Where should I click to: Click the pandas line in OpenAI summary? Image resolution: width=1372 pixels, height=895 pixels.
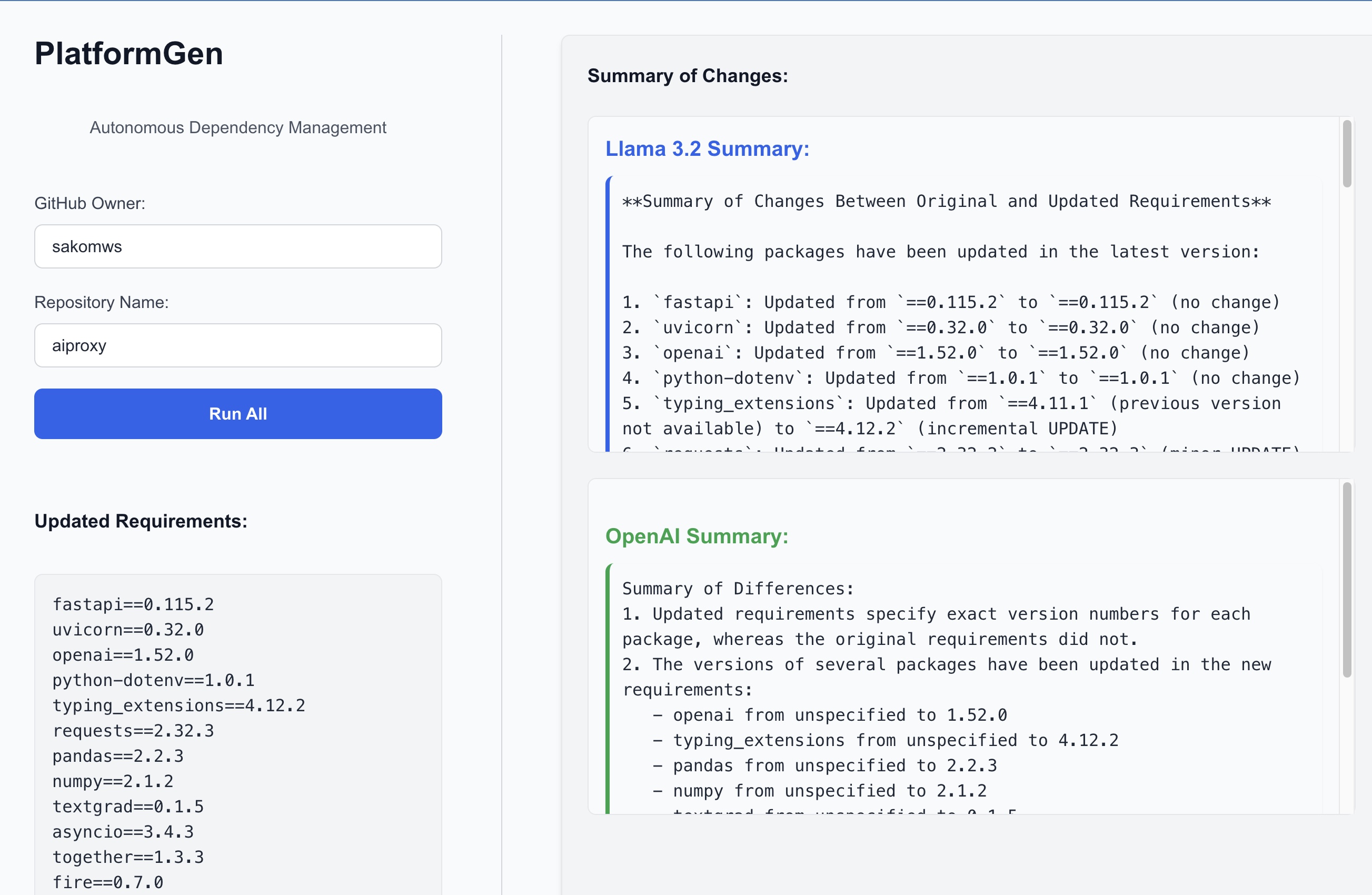click(824, 765)
